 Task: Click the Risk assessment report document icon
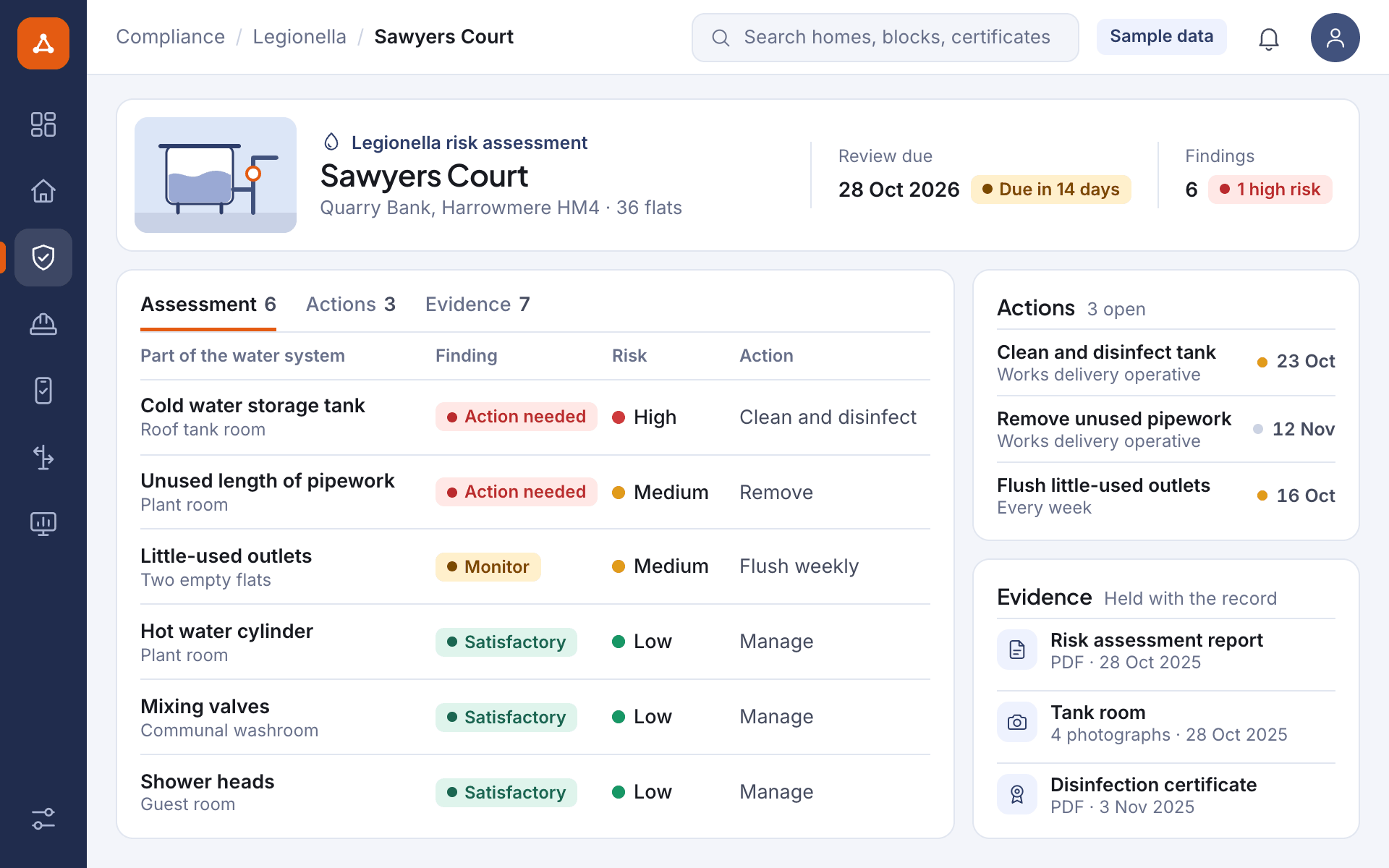[x=1017, y=650]
